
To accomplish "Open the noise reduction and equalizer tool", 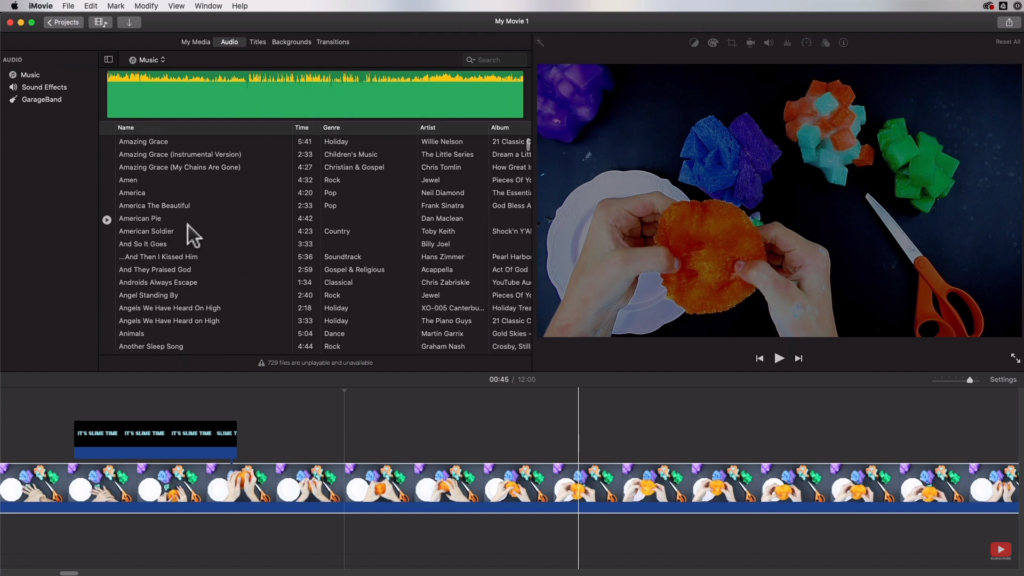I will (788, 42).
